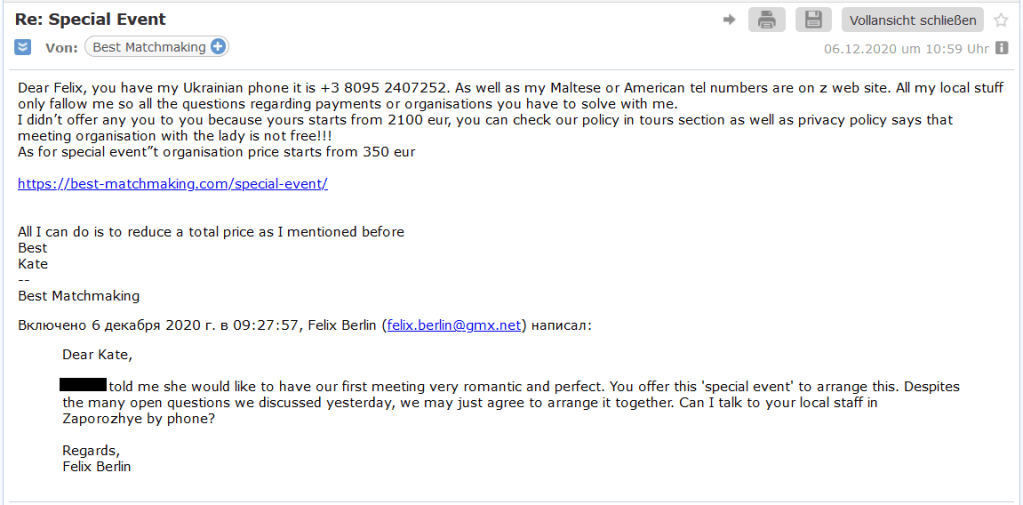This screenshot has height=505, width=1023.
Task: Save the email with the floppy disk icon
Action: [x=813, y=19]
